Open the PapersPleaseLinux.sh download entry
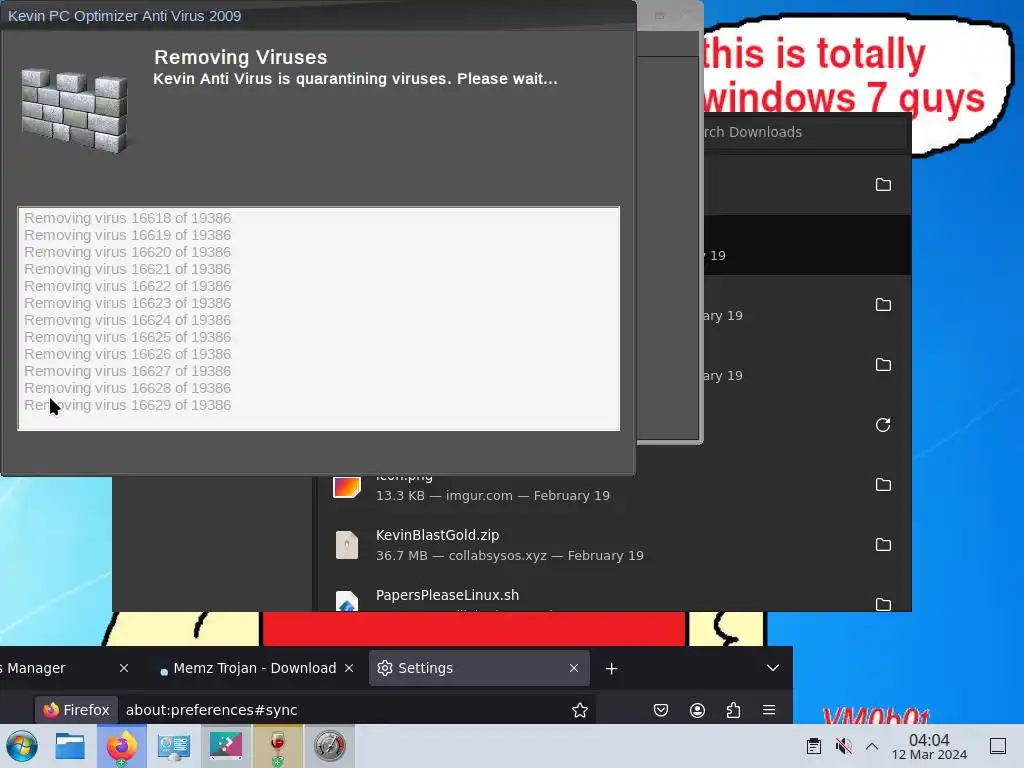The image size is (1024, 768). click(614, 594)
